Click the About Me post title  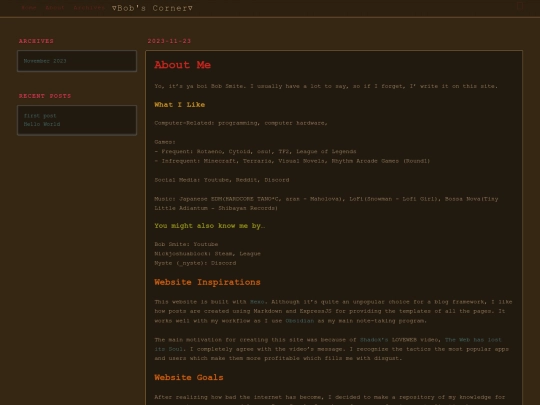pyautogui.click(x=182, y=65)
